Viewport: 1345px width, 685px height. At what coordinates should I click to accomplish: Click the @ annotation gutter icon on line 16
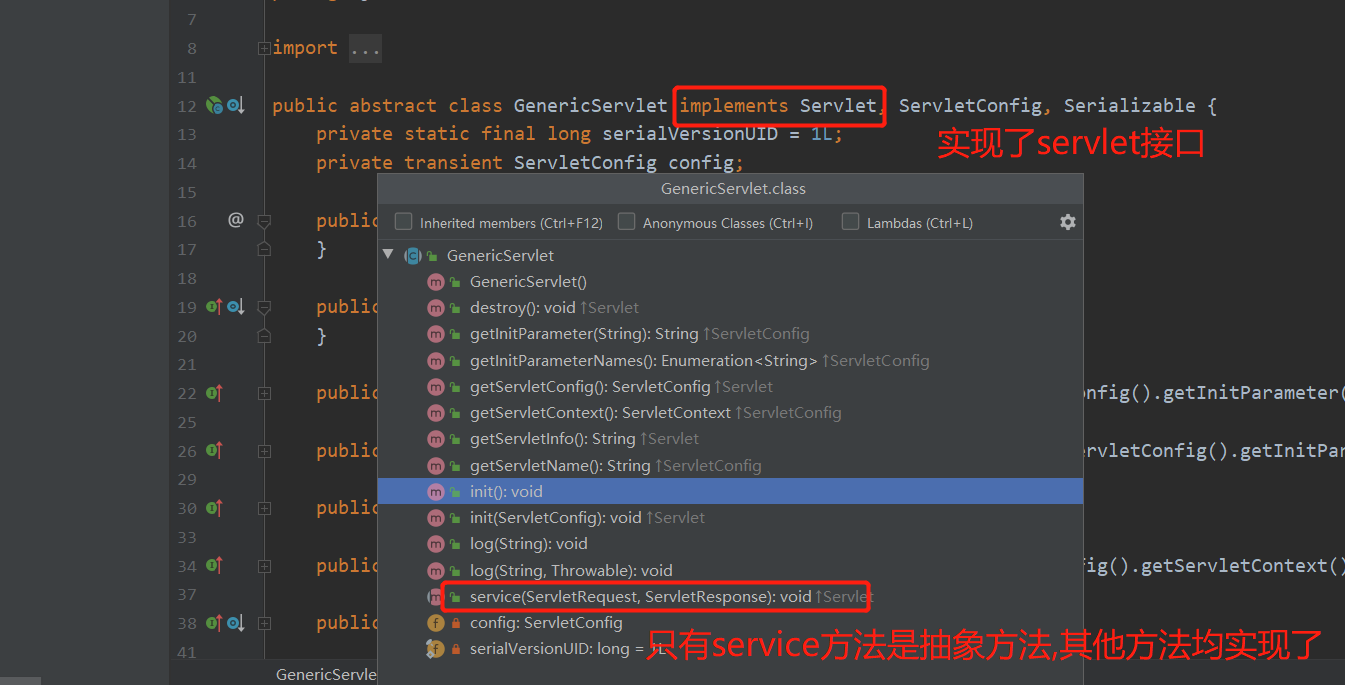pyautogui.click(x=236, y=219)
